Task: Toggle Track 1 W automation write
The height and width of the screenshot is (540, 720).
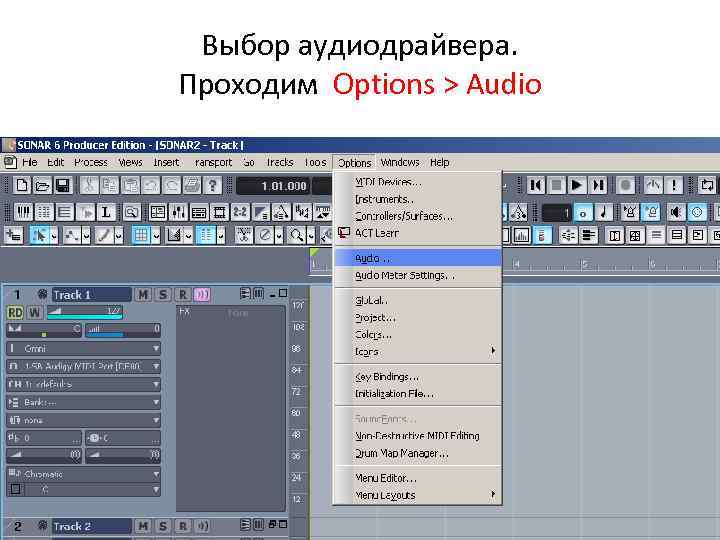Action: (x=34, y=313)
